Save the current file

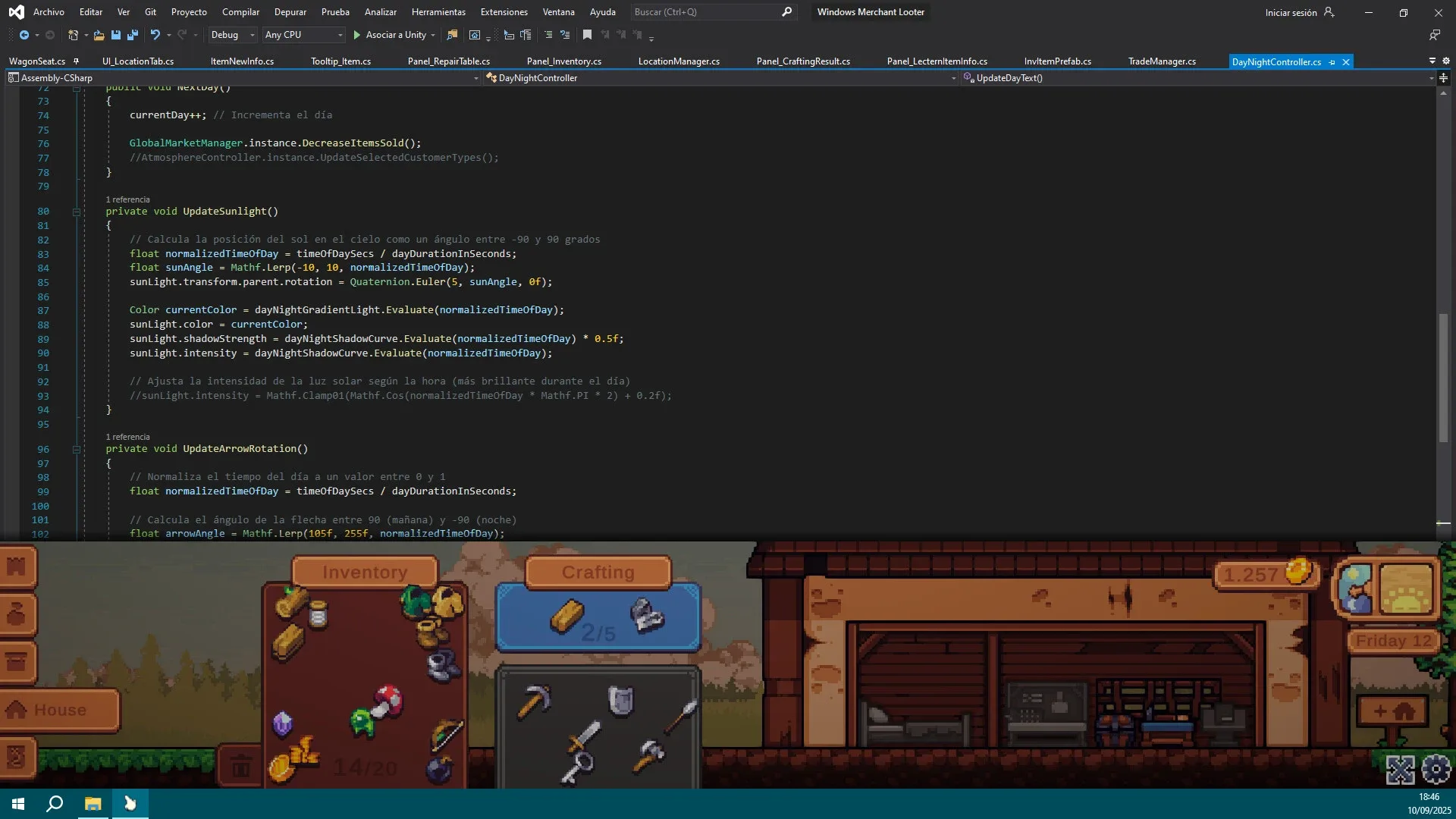(116, 35)
